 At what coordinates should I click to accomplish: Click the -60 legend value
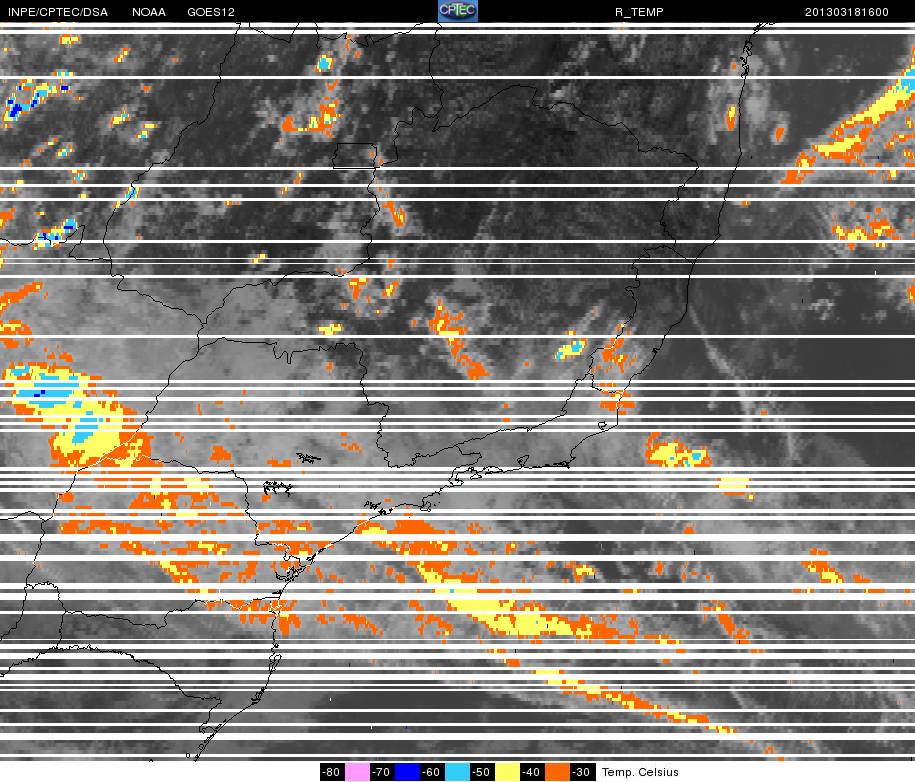point(432,771)
